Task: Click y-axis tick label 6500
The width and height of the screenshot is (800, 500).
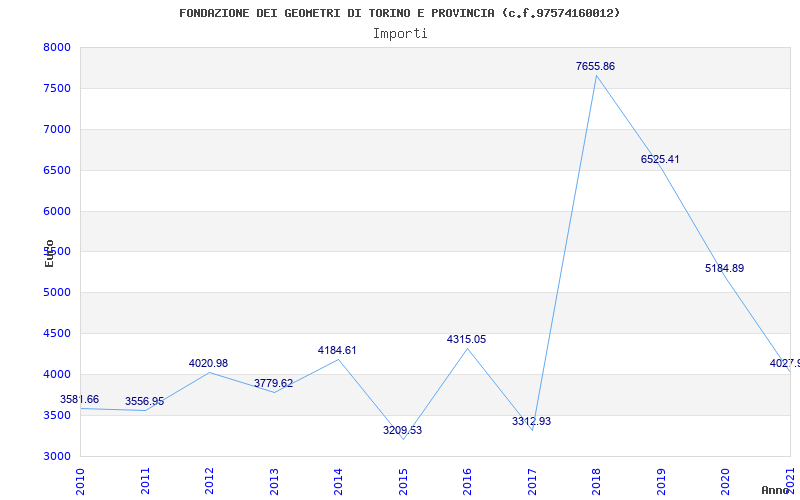Action: [57, 170]
